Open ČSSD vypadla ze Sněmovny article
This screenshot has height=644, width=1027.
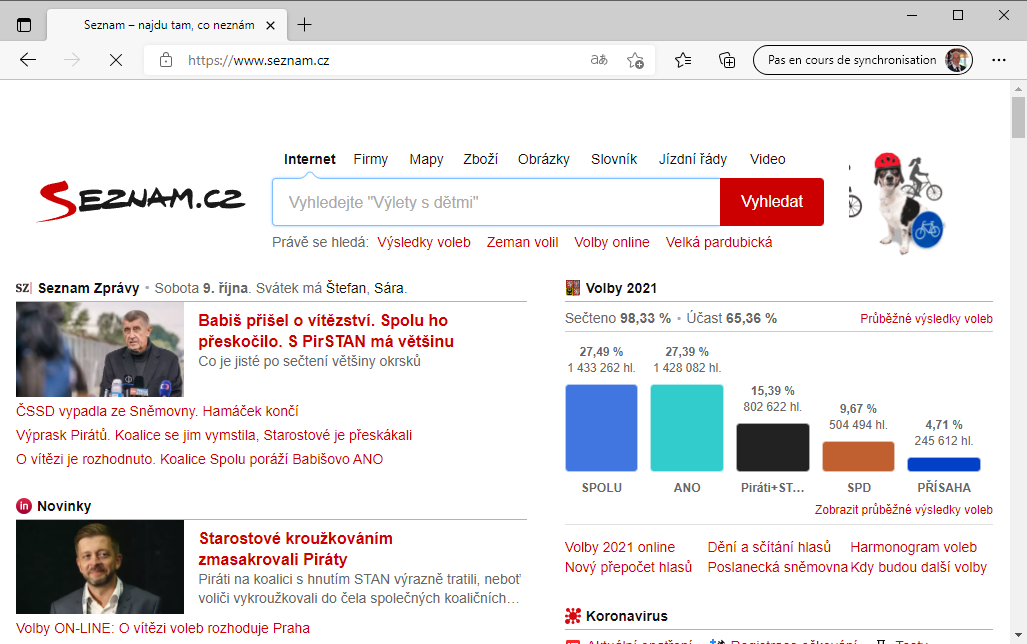click(x=157, y=411)
